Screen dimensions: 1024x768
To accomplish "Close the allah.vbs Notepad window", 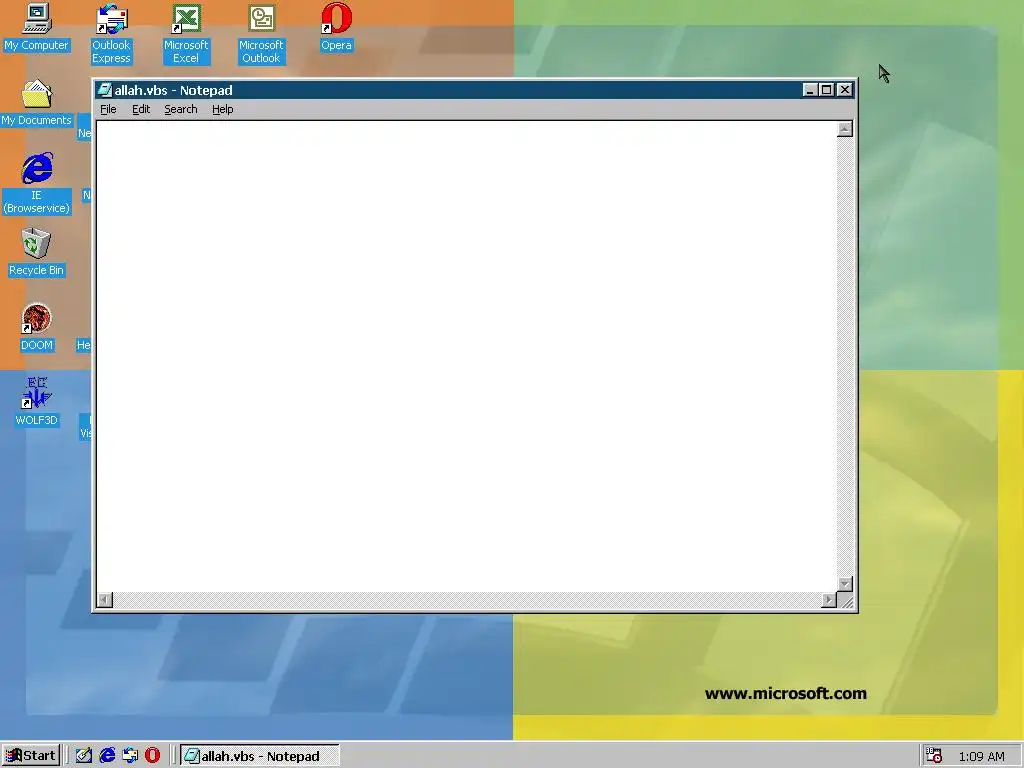I will [x=844, y=90].
